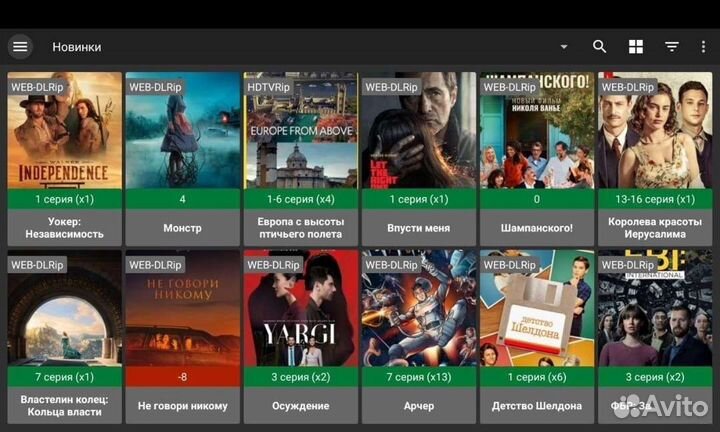Click the HDTVRip quality badge

tap(270, 87)
